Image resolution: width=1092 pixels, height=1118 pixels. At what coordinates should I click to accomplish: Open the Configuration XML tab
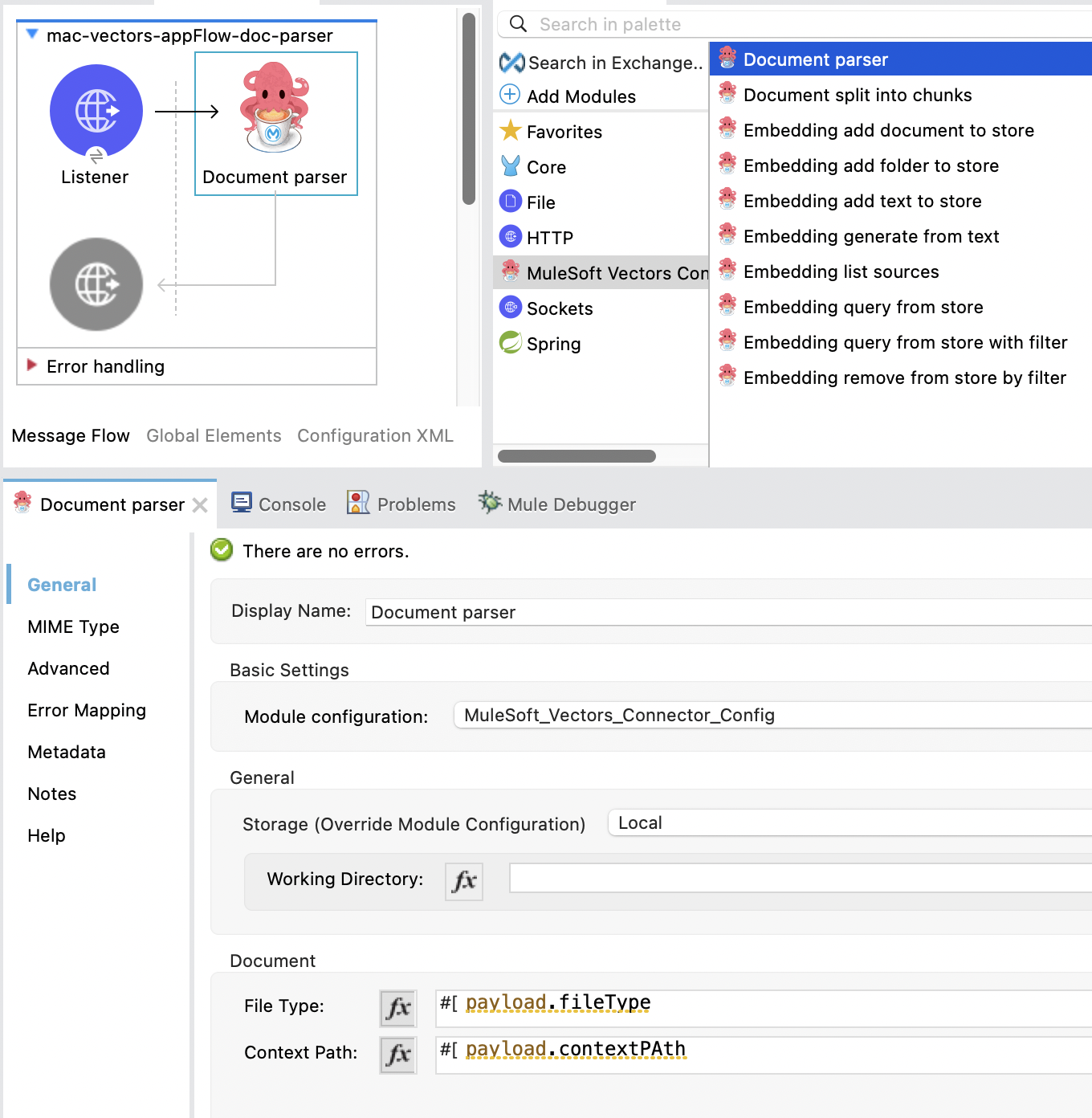pyautogui.click(x=375, y=435)
